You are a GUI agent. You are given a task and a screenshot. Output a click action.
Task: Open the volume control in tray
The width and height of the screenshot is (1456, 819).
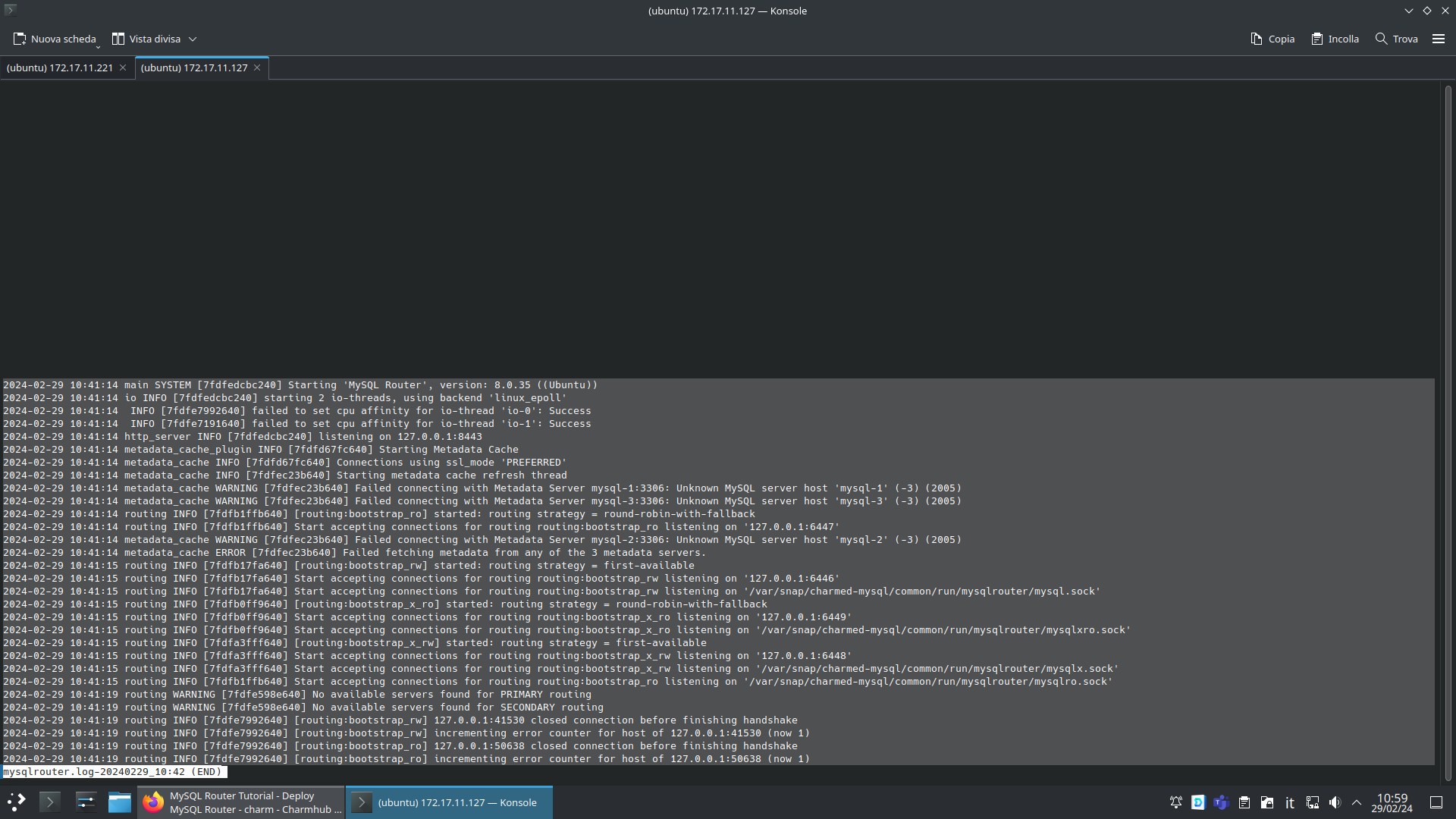point(1335,802)
